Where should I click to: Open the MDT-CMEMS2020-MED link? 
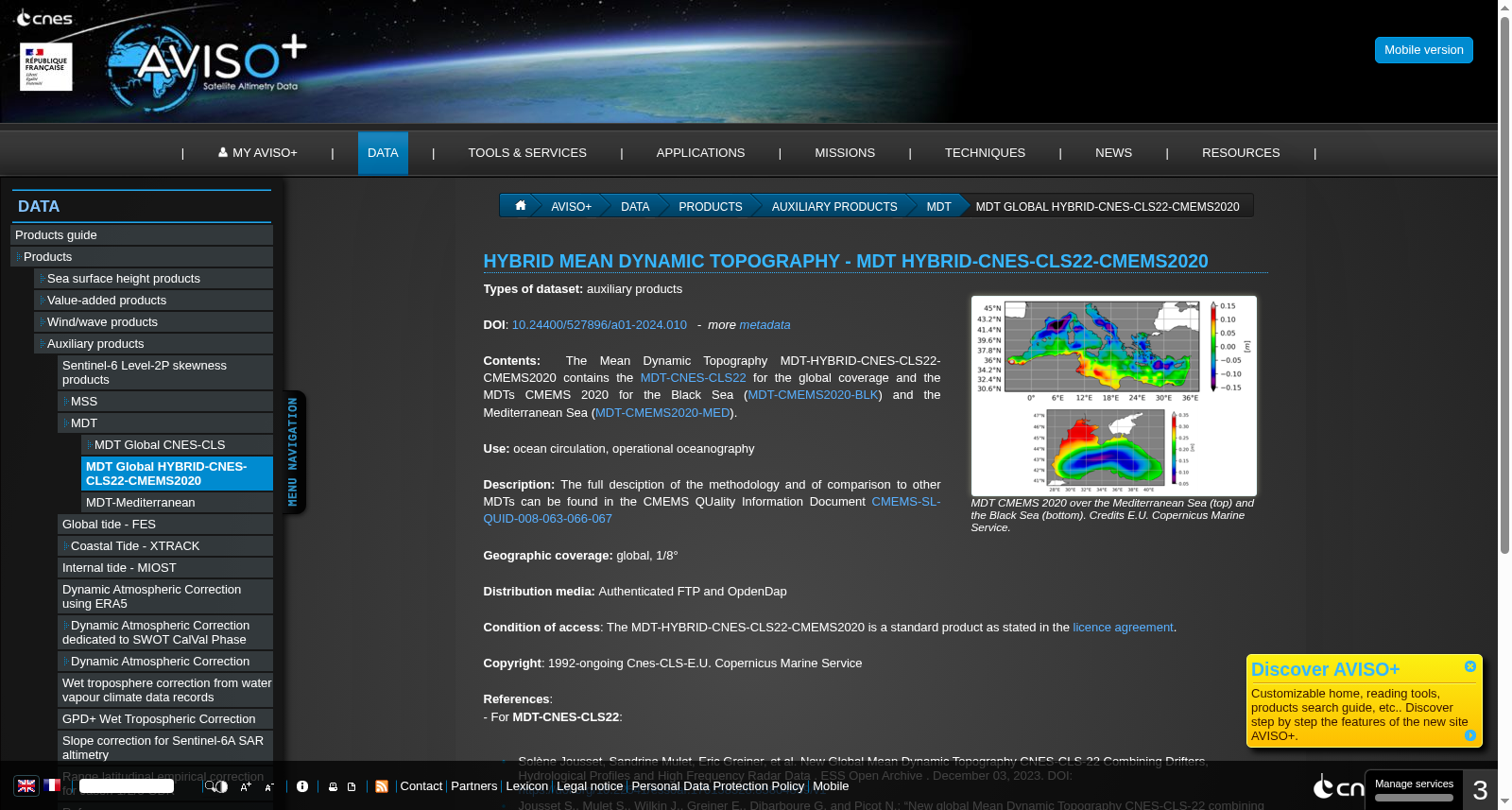(x=662, y=412)
